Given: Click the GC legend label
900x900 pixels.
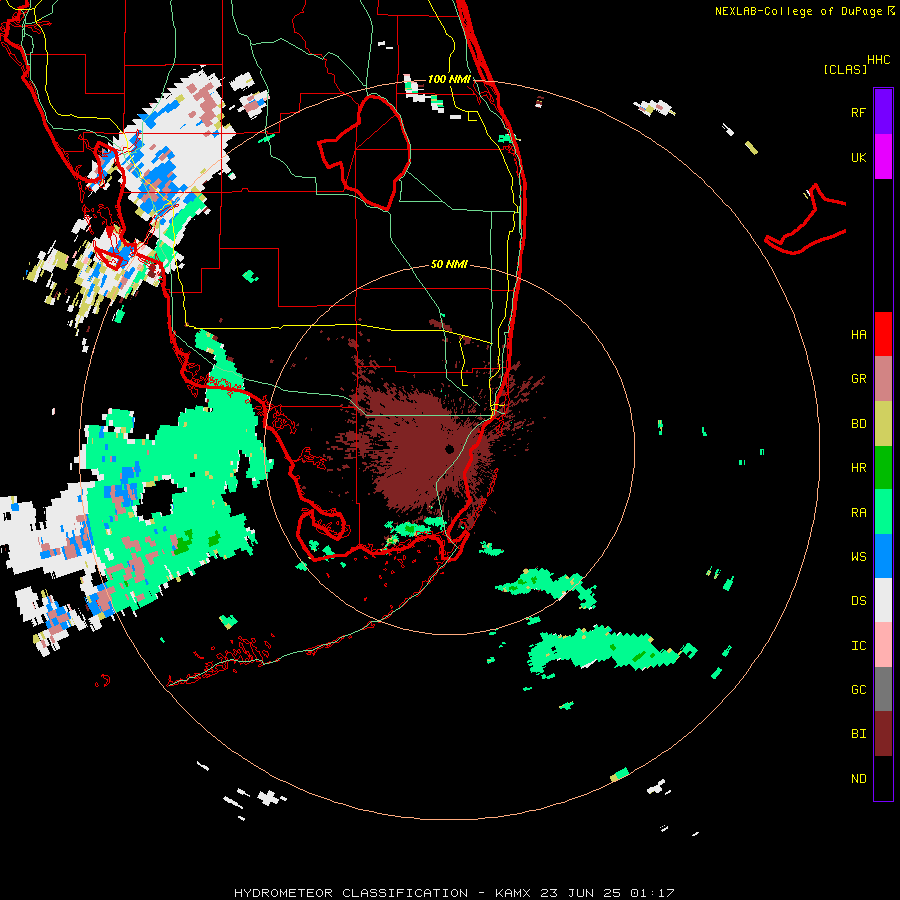Looking at the screenshot, I should pyautogui.click(x=858, y=689).
